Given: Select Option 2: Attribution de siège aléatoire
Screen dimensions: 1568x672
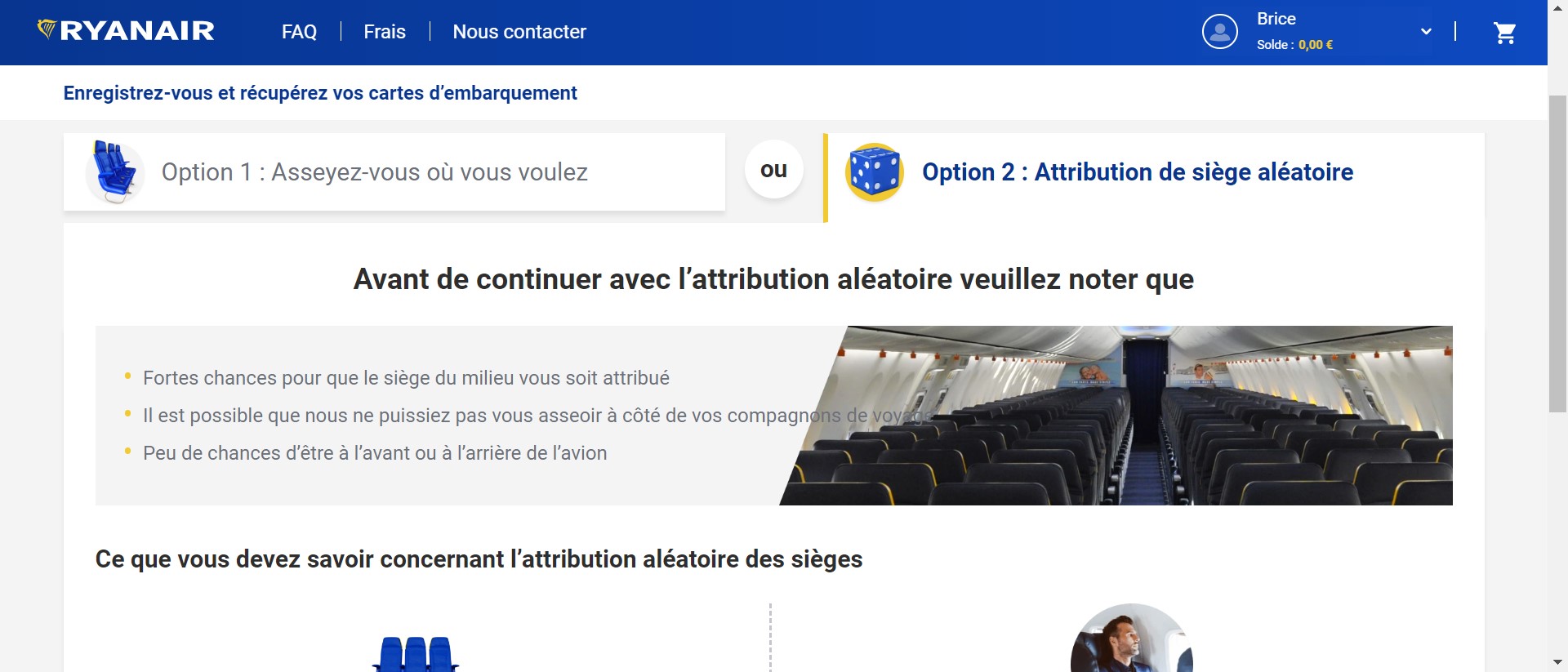Looking at the screenshot, I should 1137,172.
